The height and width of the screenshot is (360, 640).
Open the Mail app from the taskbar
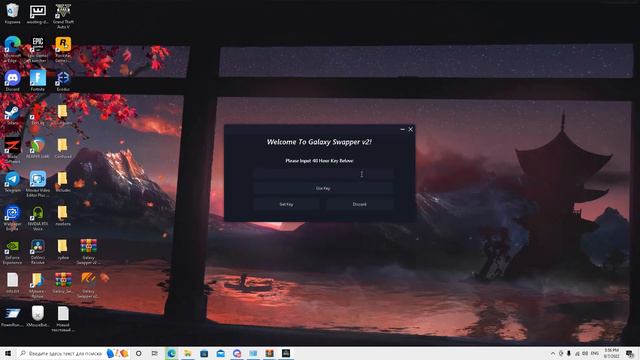220,353
